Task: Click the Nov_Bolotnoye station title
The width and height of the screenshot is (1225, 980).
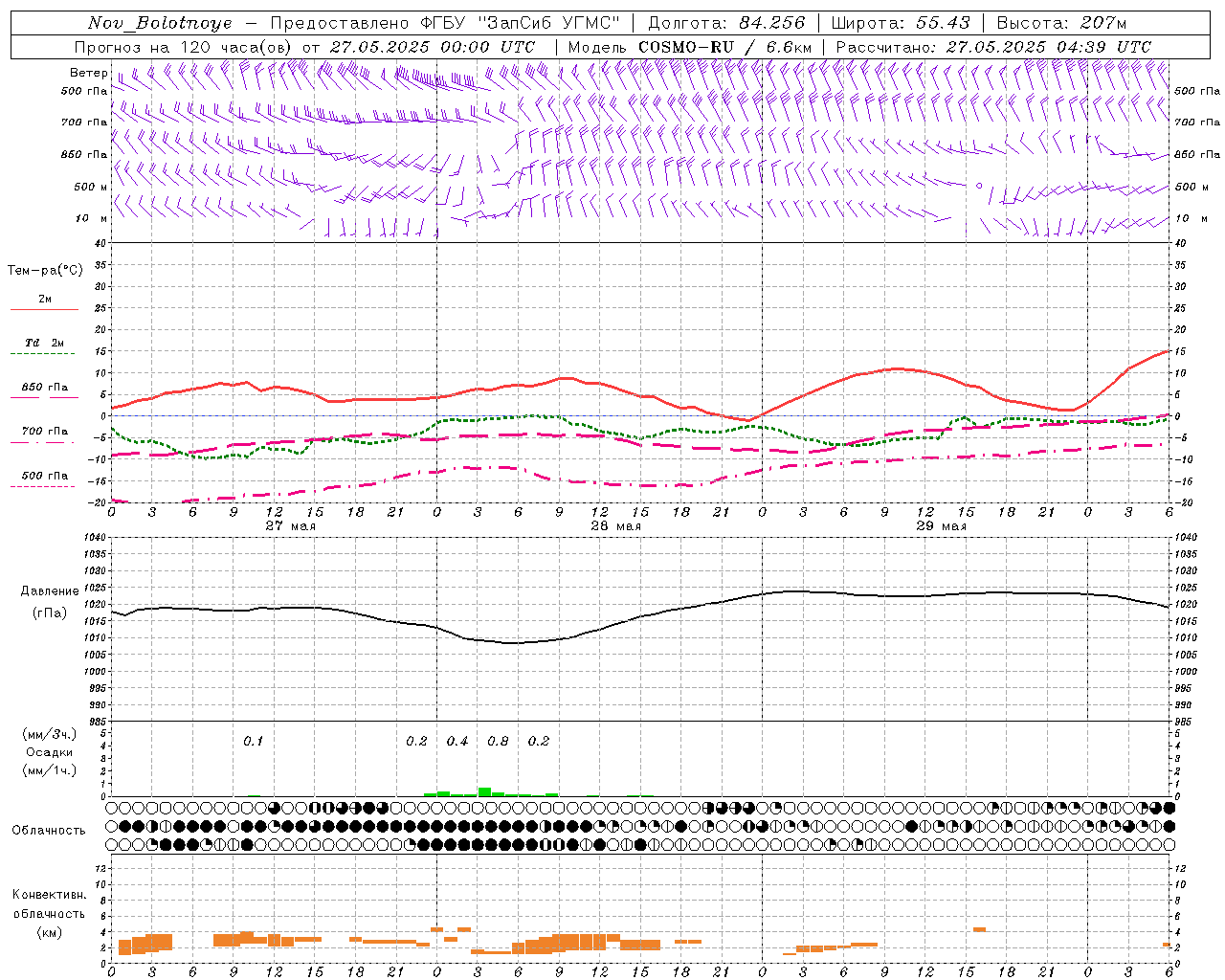Action: (x=160, y=23)
